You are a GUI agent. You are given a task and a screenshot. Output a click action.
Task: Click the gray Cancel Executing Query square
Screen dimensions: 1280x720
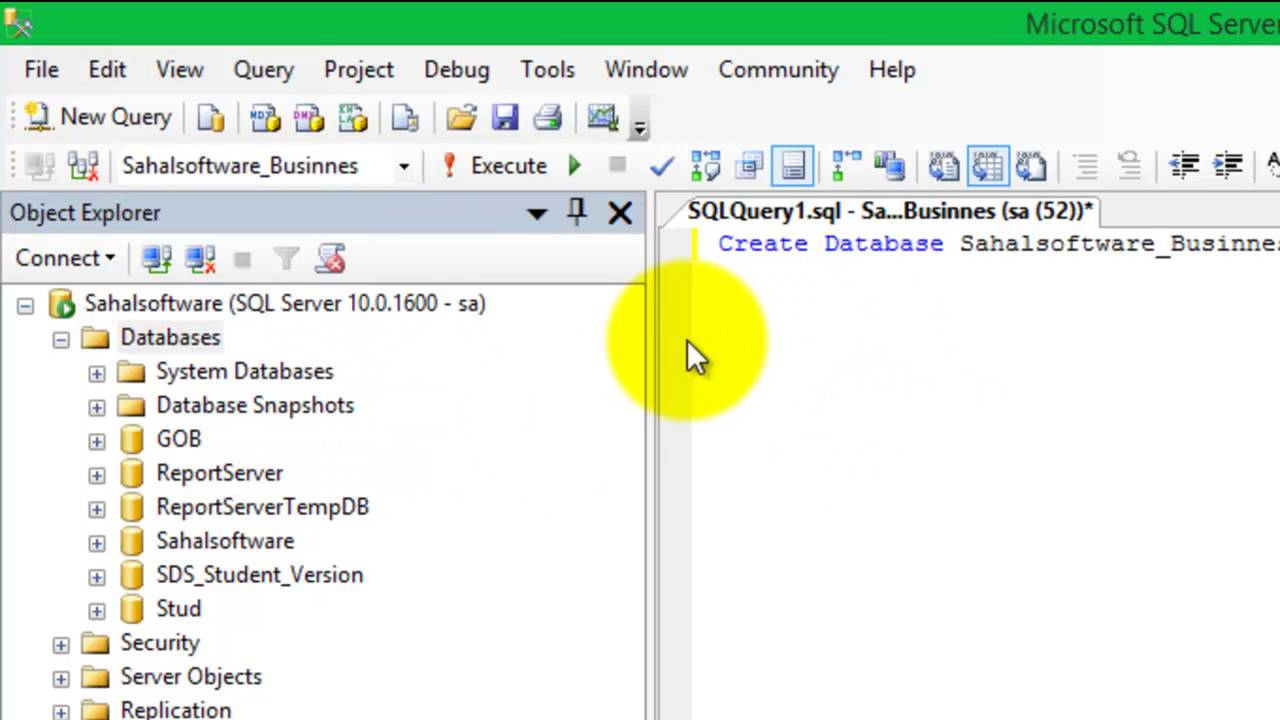coord(617,165)
